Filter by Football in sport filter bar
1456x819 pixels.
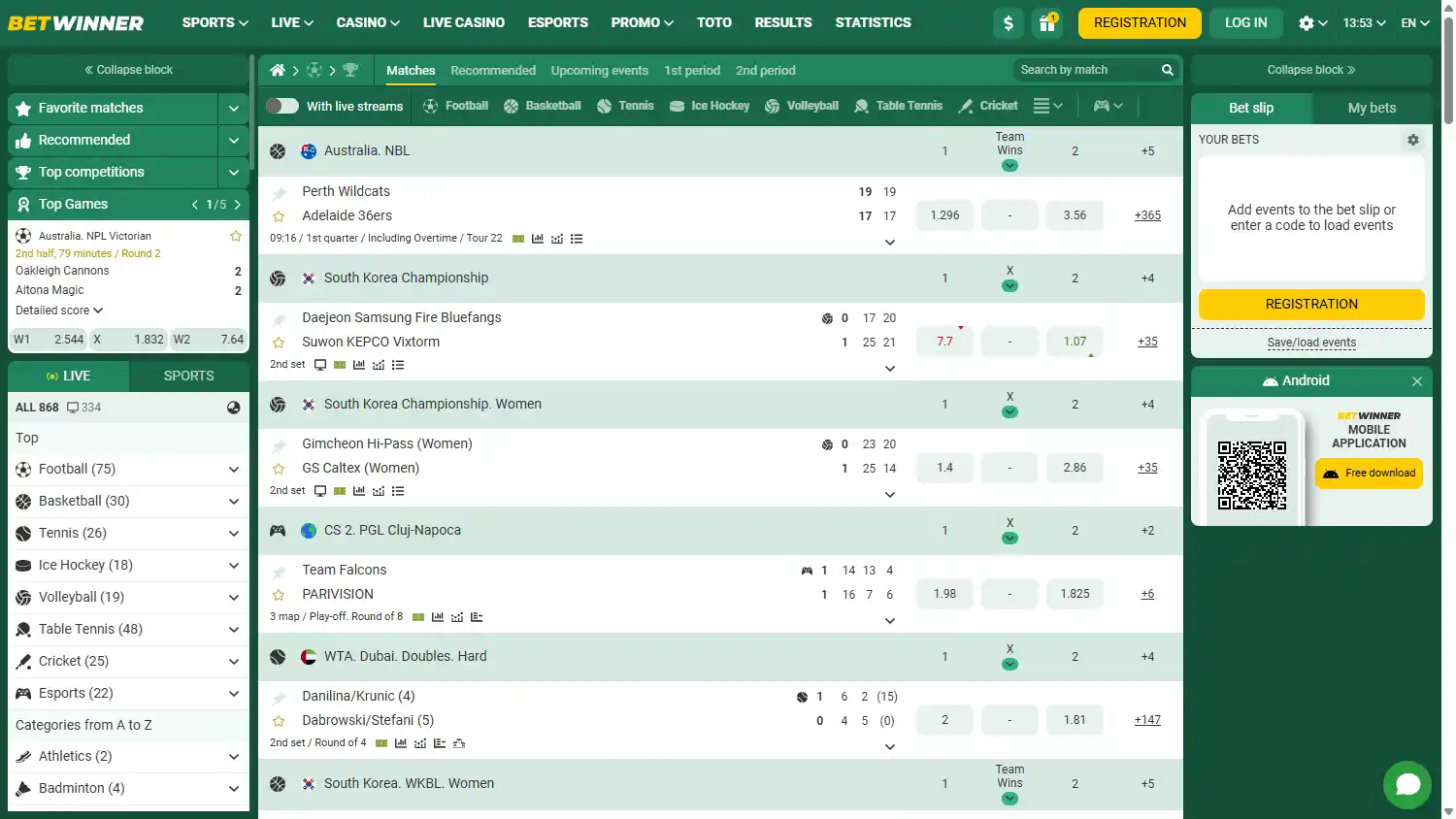[x=456, y=106]
